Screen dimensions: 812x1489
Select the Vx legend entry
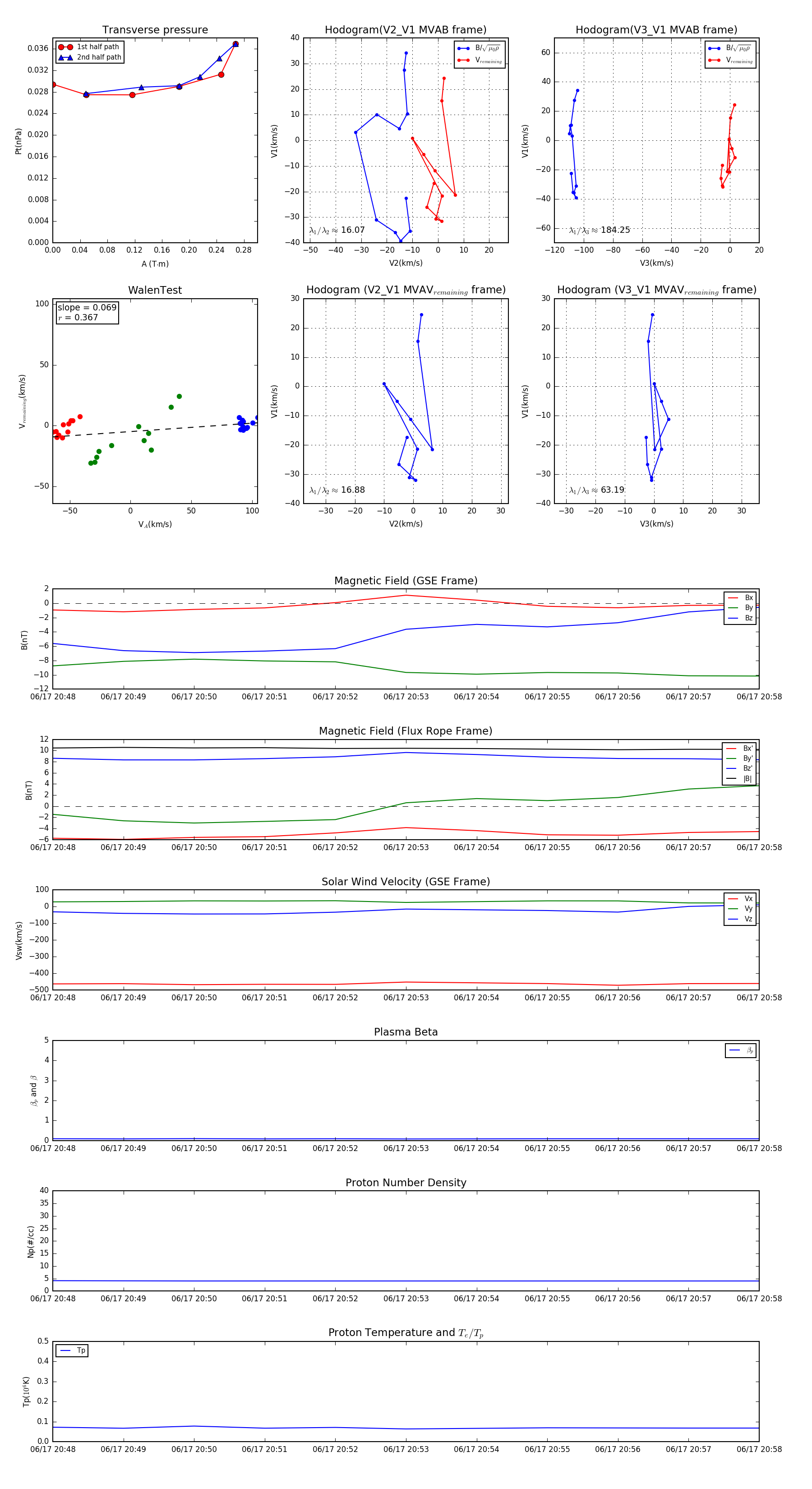pyautogui.click(x=740, y=898)
